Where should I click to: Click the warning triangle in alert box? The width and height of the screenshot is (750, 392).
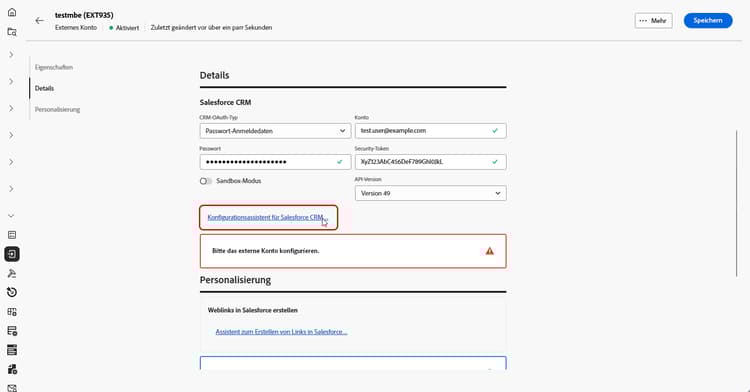[489, 251]
